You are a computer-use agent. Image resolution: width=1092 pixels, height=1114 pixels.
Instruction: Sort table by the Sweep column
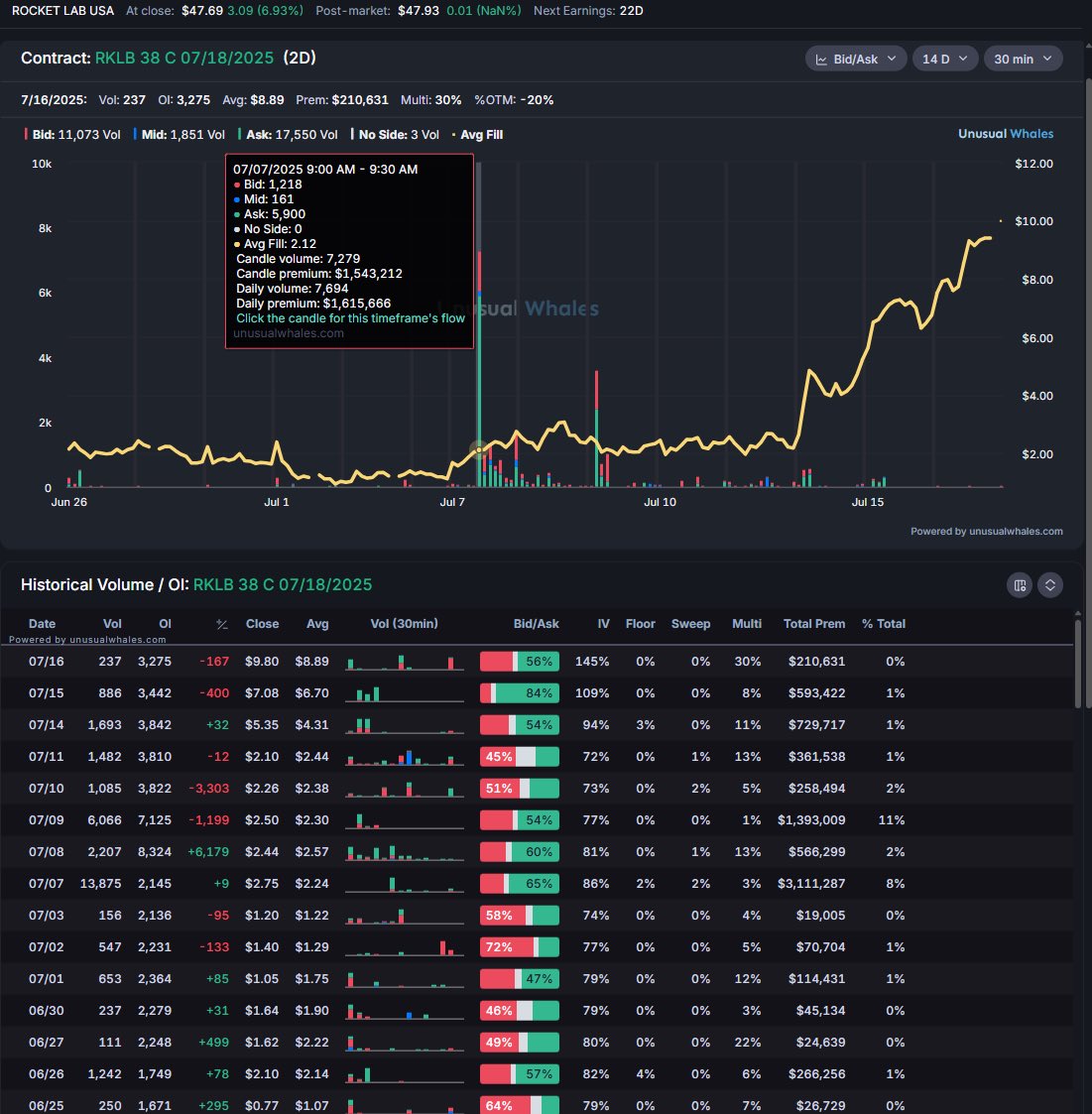690,624
